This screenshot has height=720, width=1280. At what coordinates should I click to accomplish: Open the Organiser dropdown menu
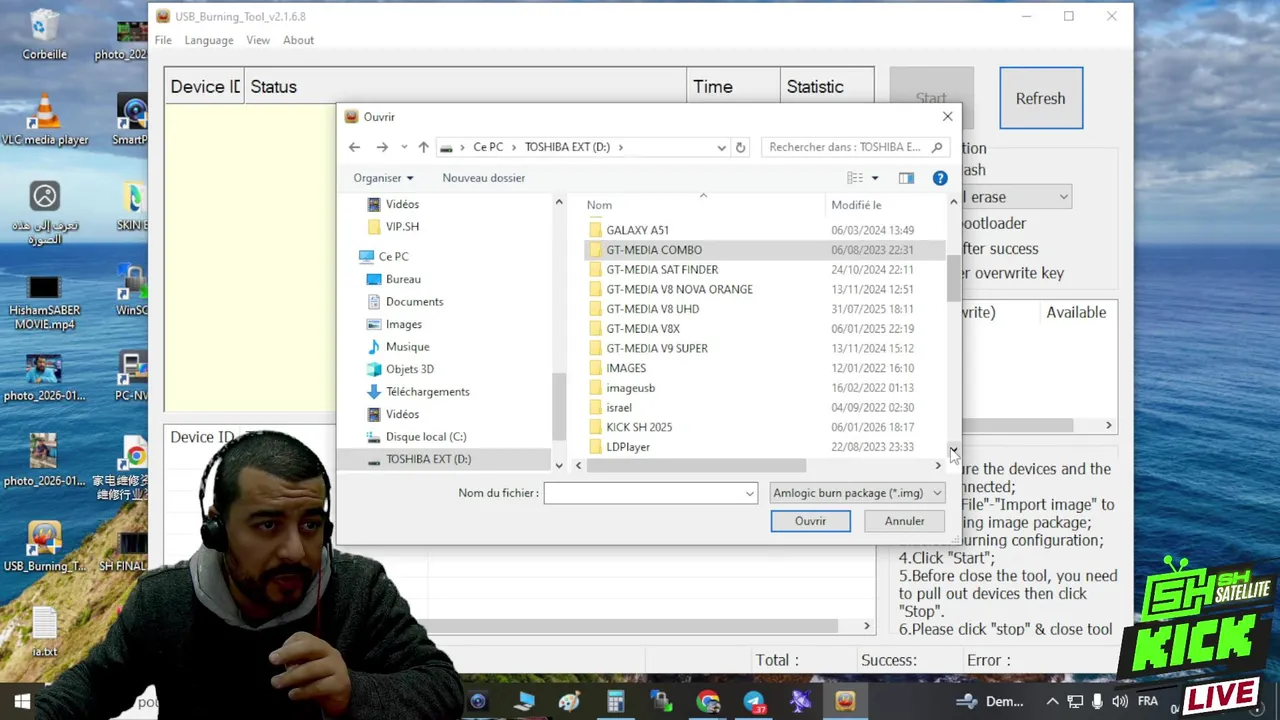click(383, 178)
